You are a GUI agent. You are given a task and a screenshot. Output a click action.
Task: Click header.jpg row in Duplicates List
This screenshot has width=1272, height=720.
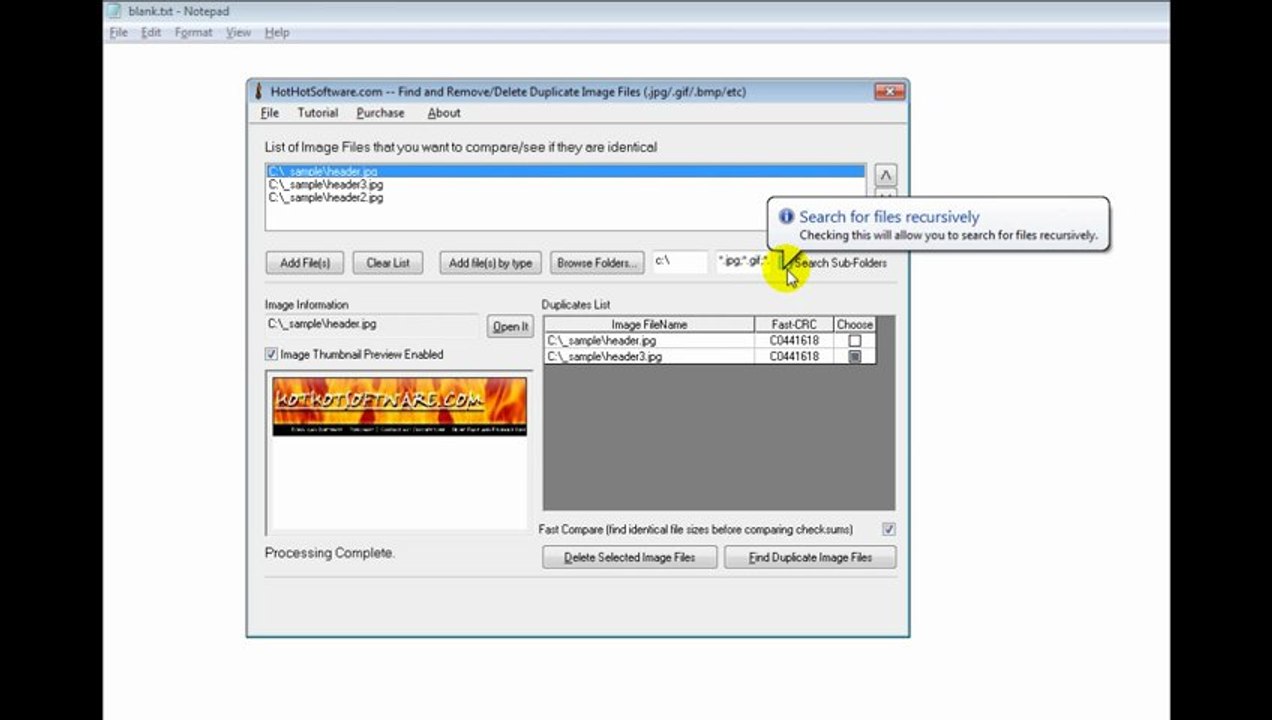coord(710,341)
